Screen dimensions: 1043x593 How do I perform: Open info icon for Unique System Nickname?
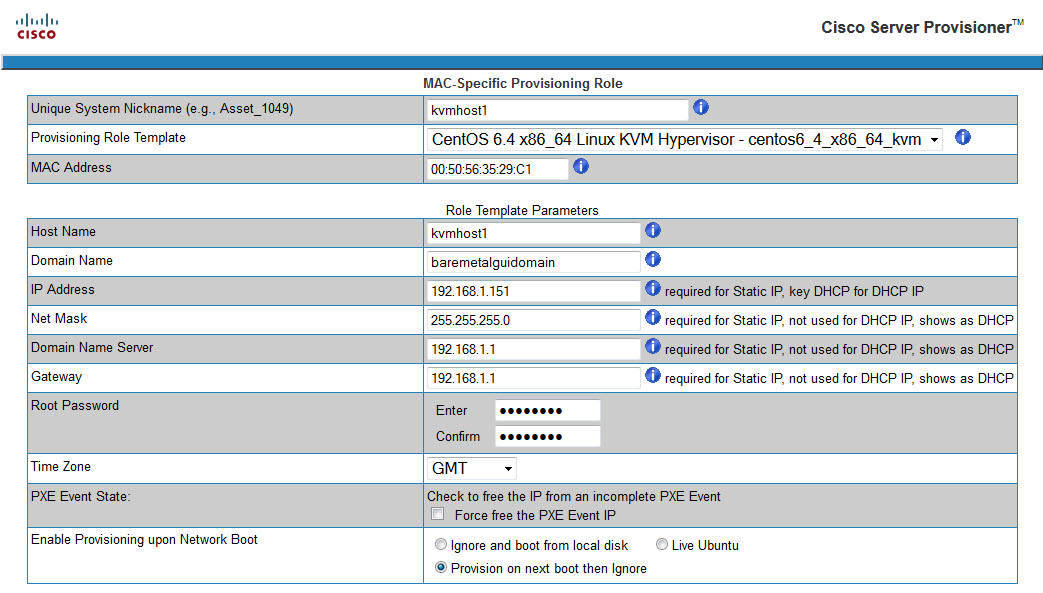[700, 107]
